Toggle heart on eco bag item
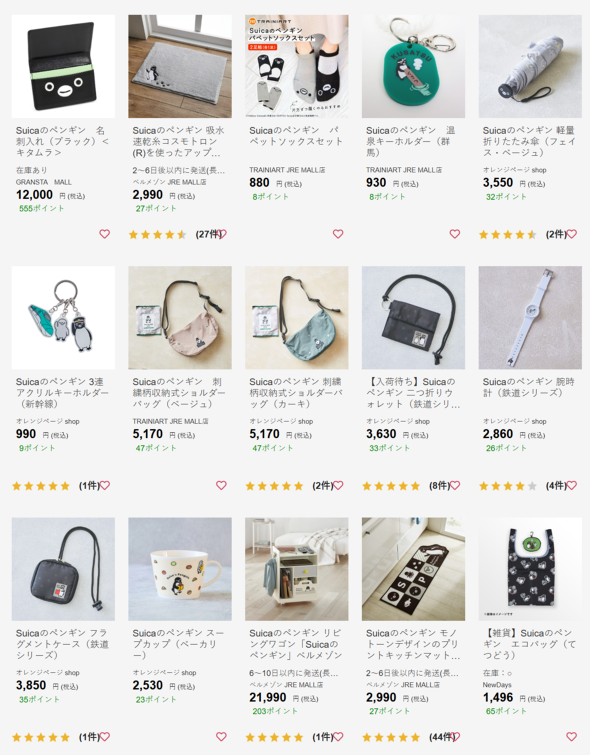 point(572,737)
